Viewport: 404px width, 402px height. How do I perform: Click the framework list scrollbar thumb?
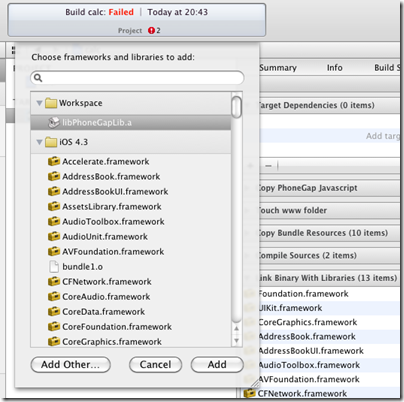[x=237, y=107]
